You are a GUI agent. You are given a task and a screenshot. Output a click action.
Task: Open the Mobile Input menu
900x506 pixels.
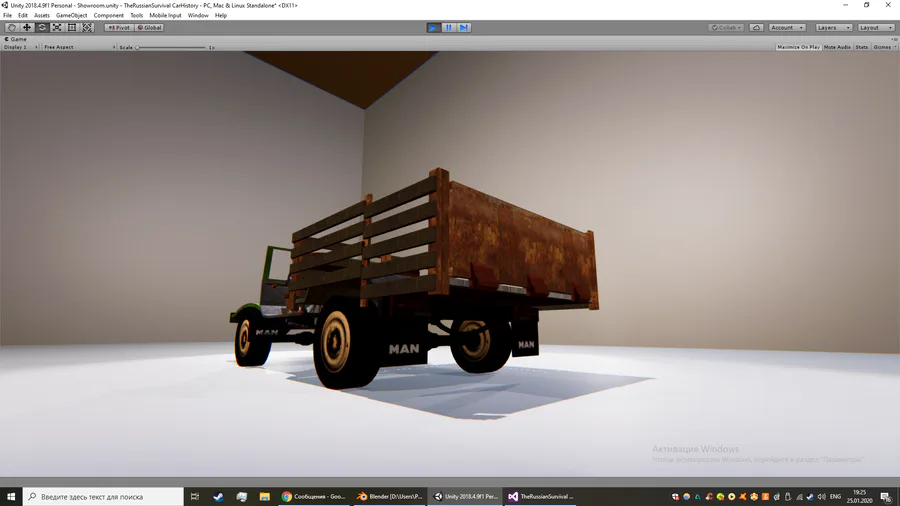click(x=165, y=15)
